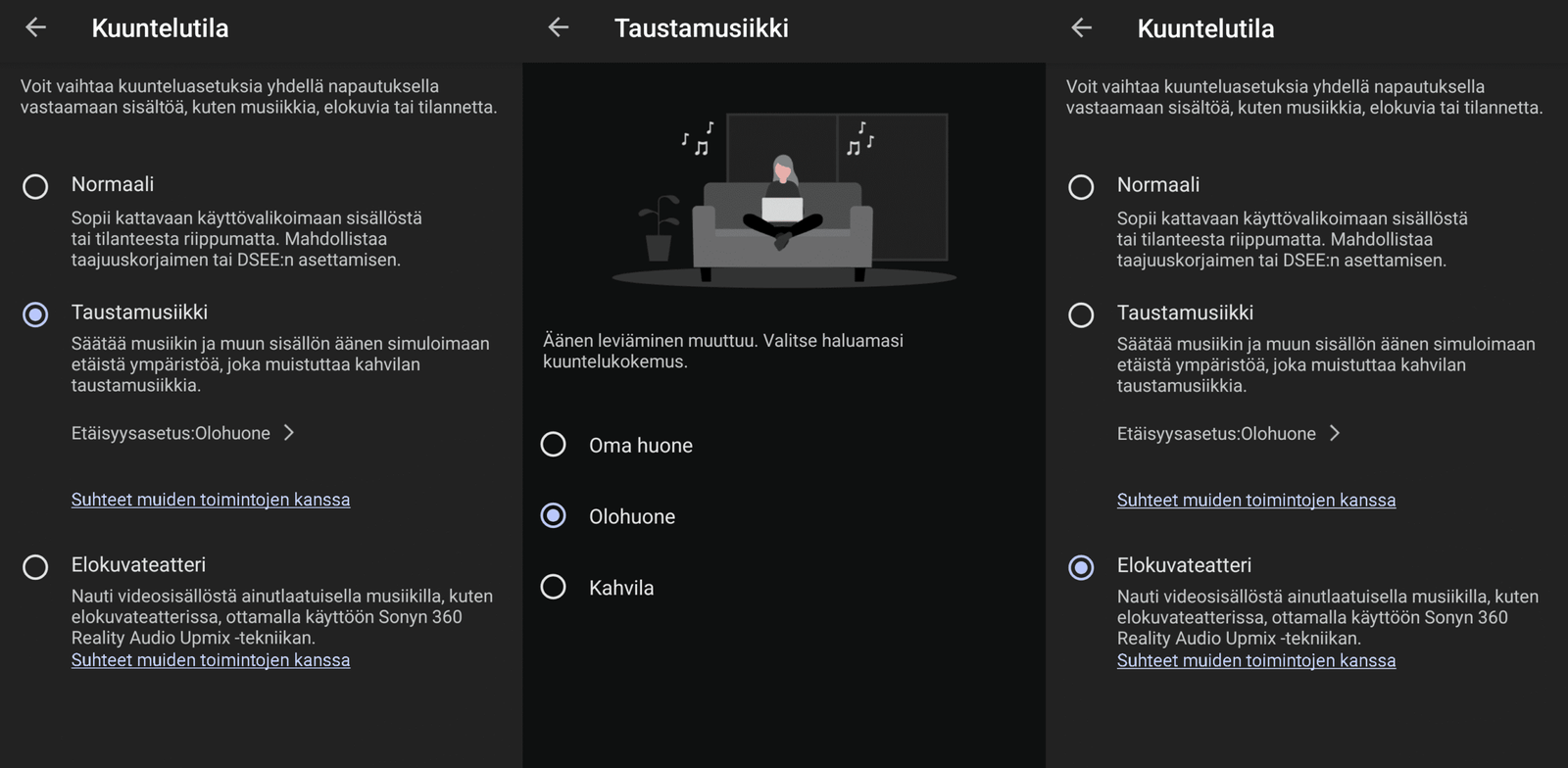The height and width of the screenshot is (768, 1568).
Task: Select Normaali radio in the left Kuuntelutila screen
Action: pos(35,186)
